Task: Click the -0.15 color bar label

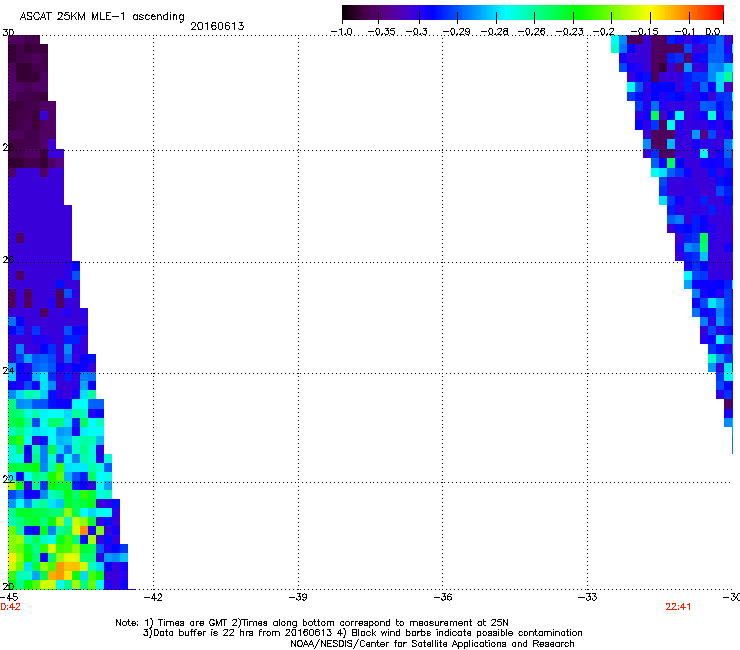Action: coord(644,32)
